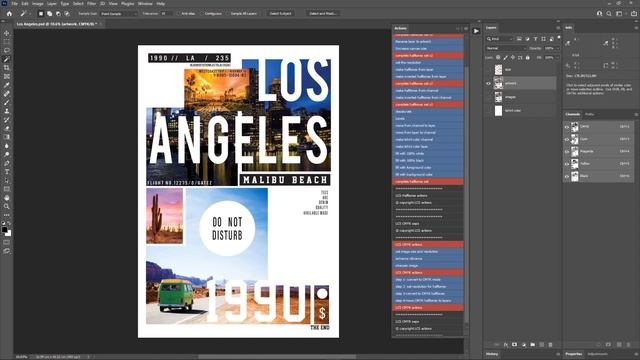Image resolution: width=640 pixels, height=360 pixels.
Task: Select the Pen tool
Action: click(7, 163)
